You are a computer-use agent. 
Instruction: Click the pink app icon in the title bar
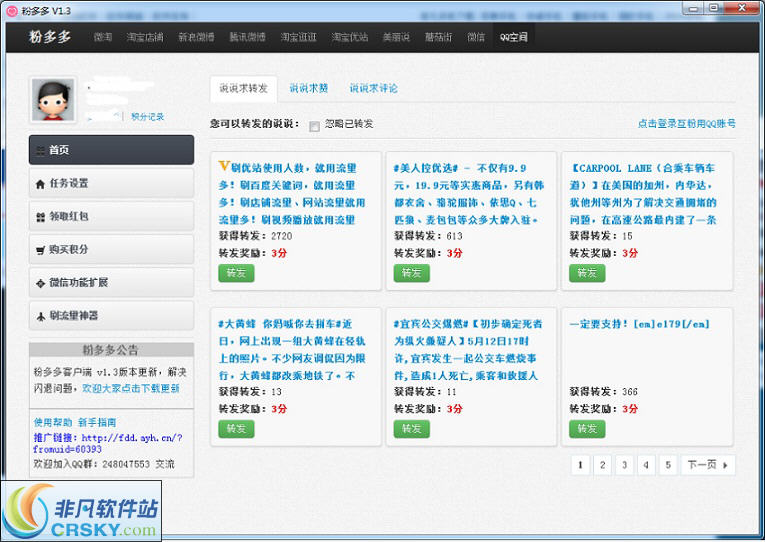(12, 10)
